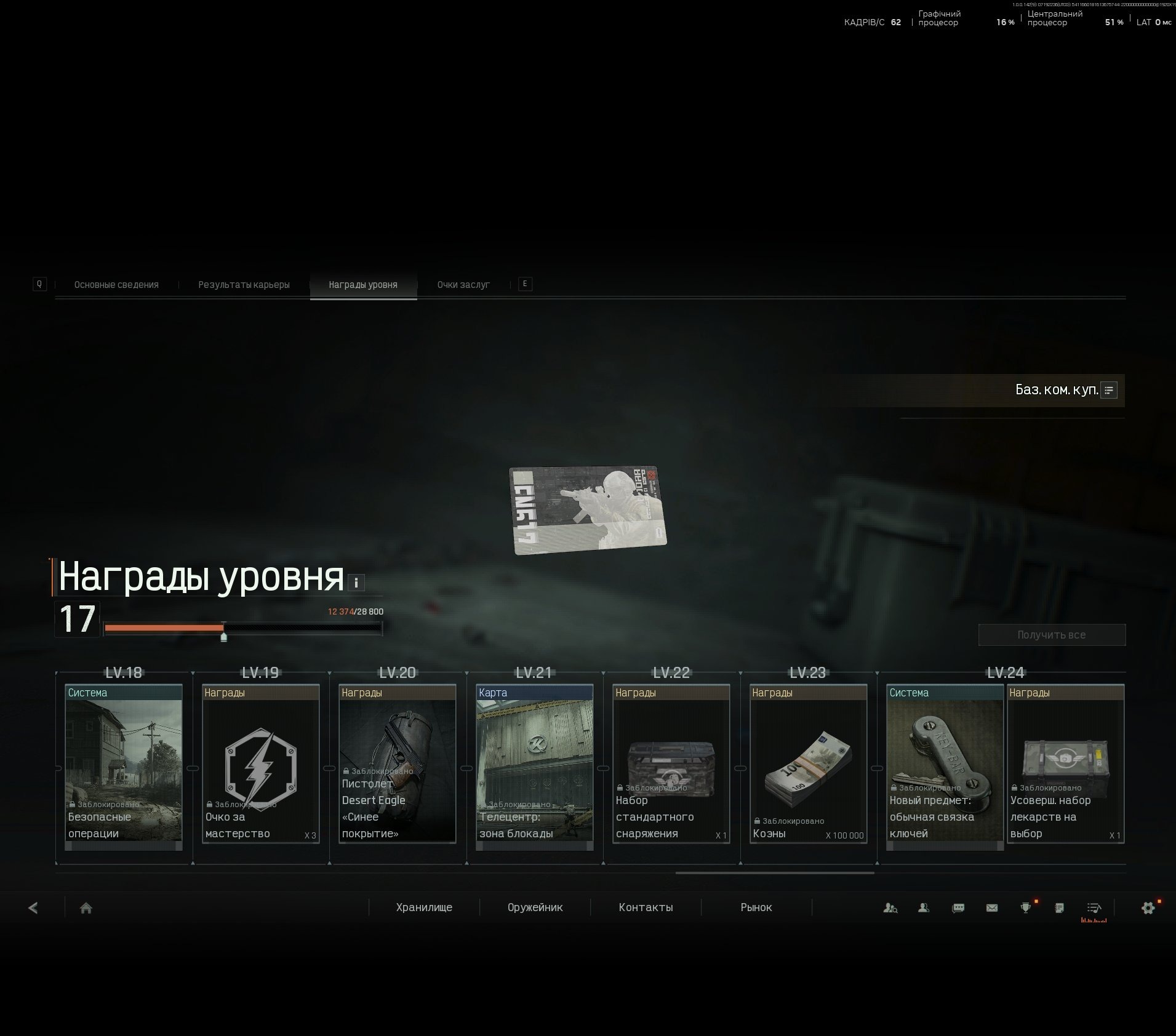Show level rewards info icon
Viewport: 1176px width, 1036px height.
(356, 583)
